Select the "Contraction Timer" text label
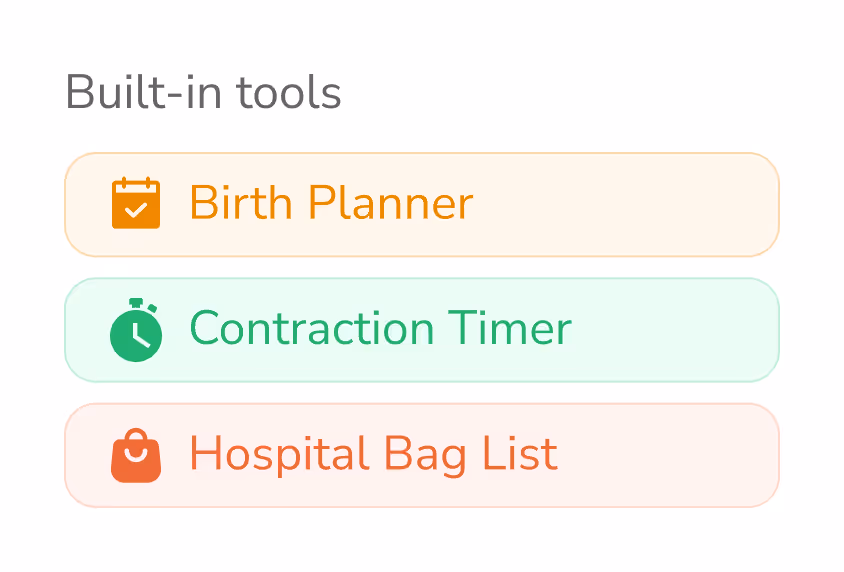844x572 pixels. point(381,328)
